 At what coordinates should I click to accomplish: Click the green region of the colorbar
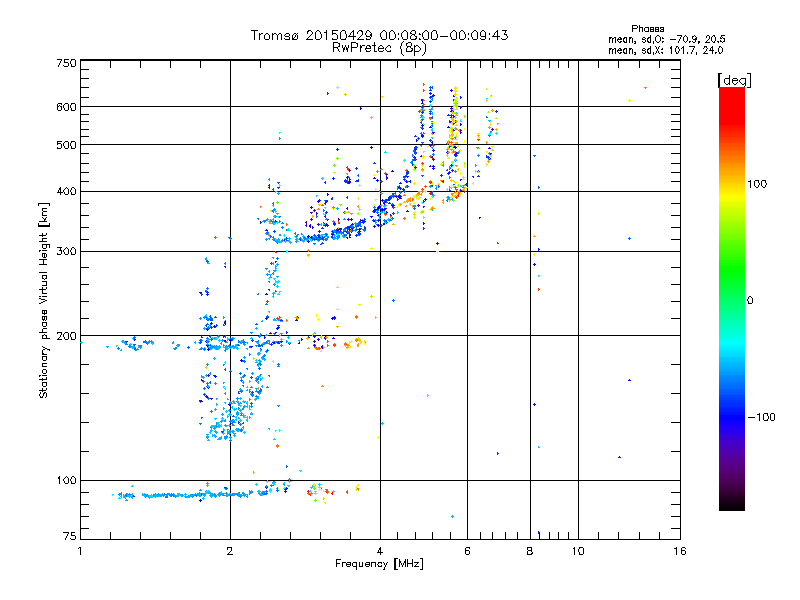[x=732, y=270]
